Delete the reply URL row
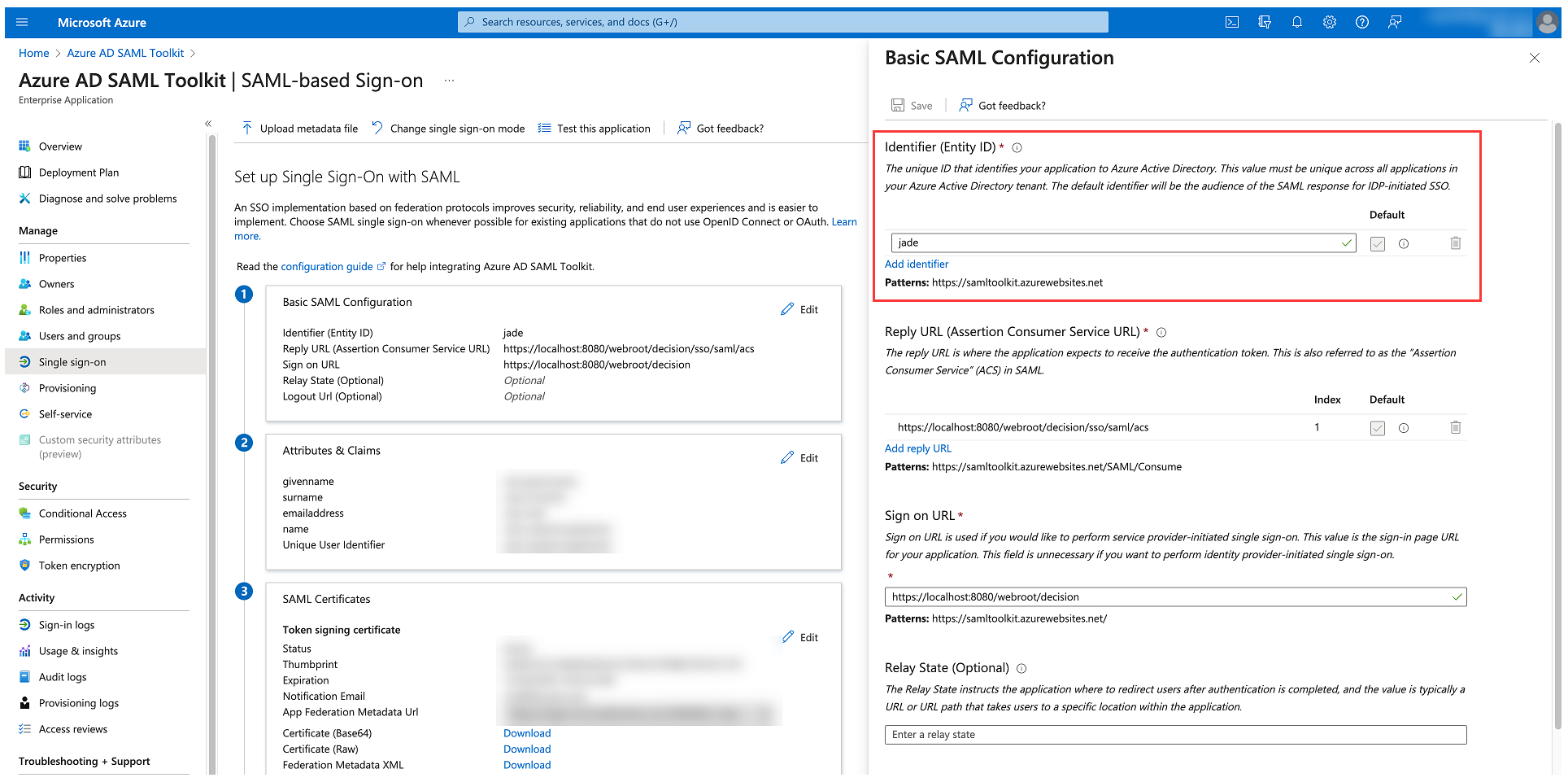Screen dimensions: 1568x782 [x=1456, y=427]
